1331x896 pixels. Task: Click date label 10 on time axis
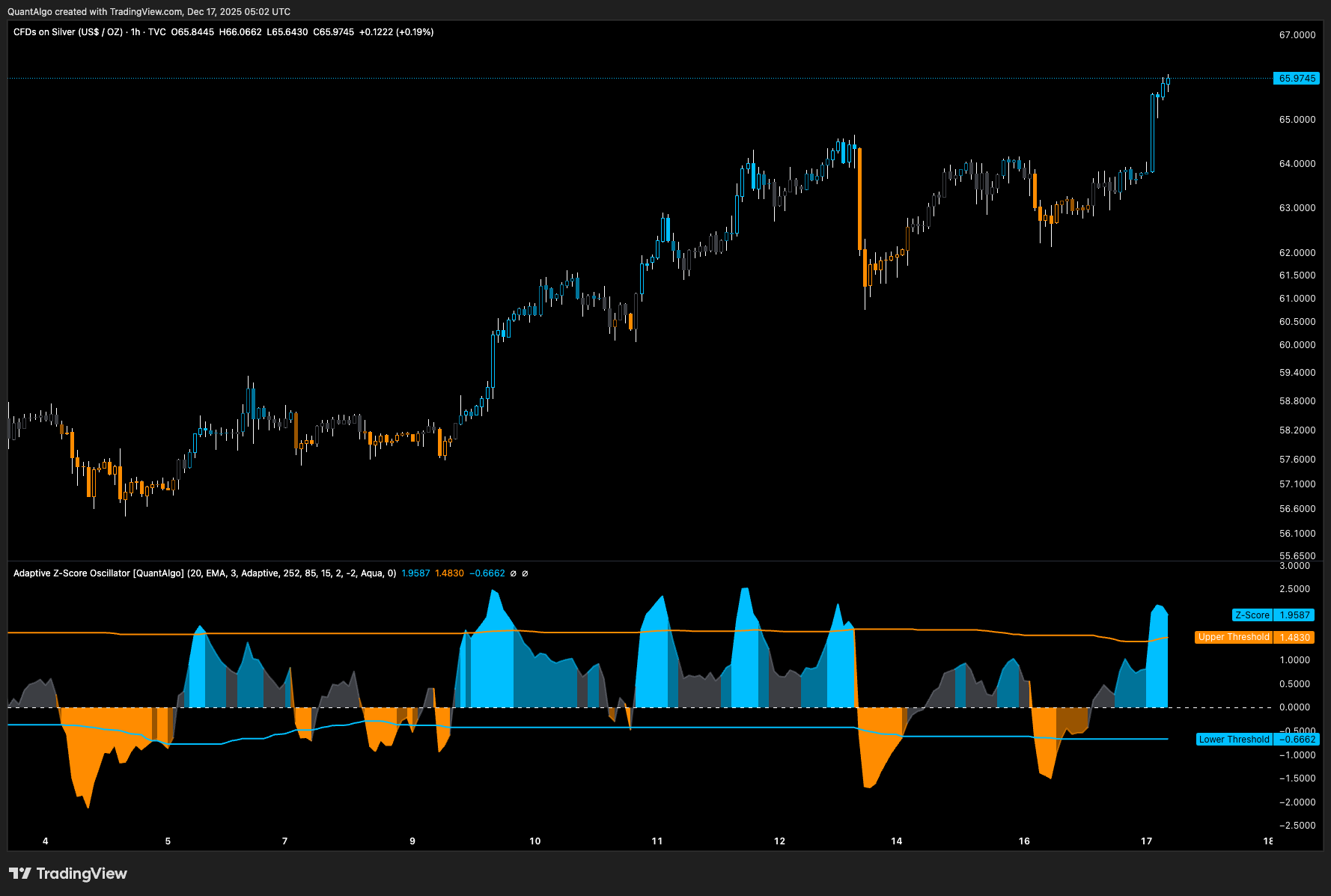click(534, 841)
